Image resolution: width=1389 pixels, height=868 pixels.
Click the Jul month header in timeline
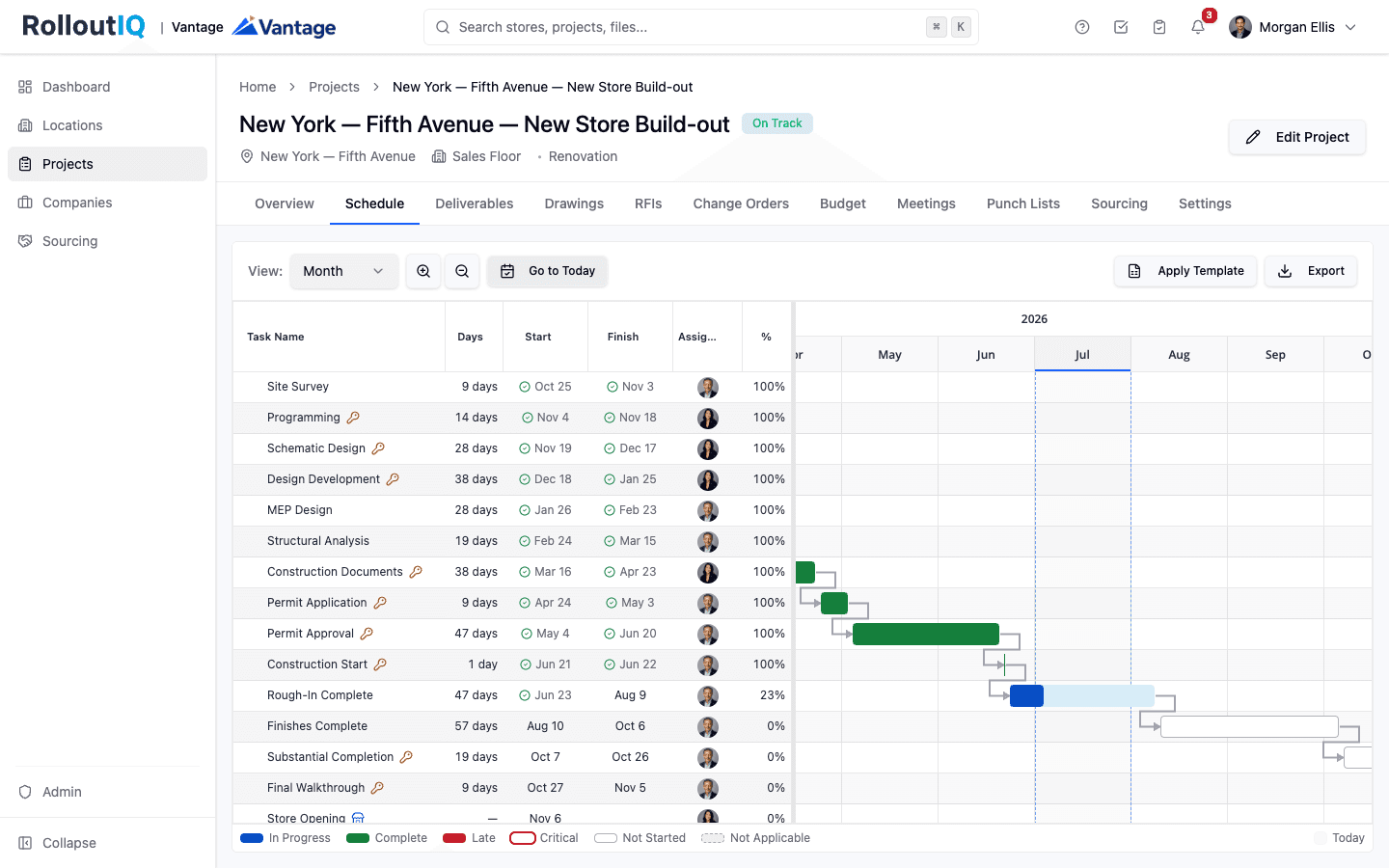[x=1082, y=355]
